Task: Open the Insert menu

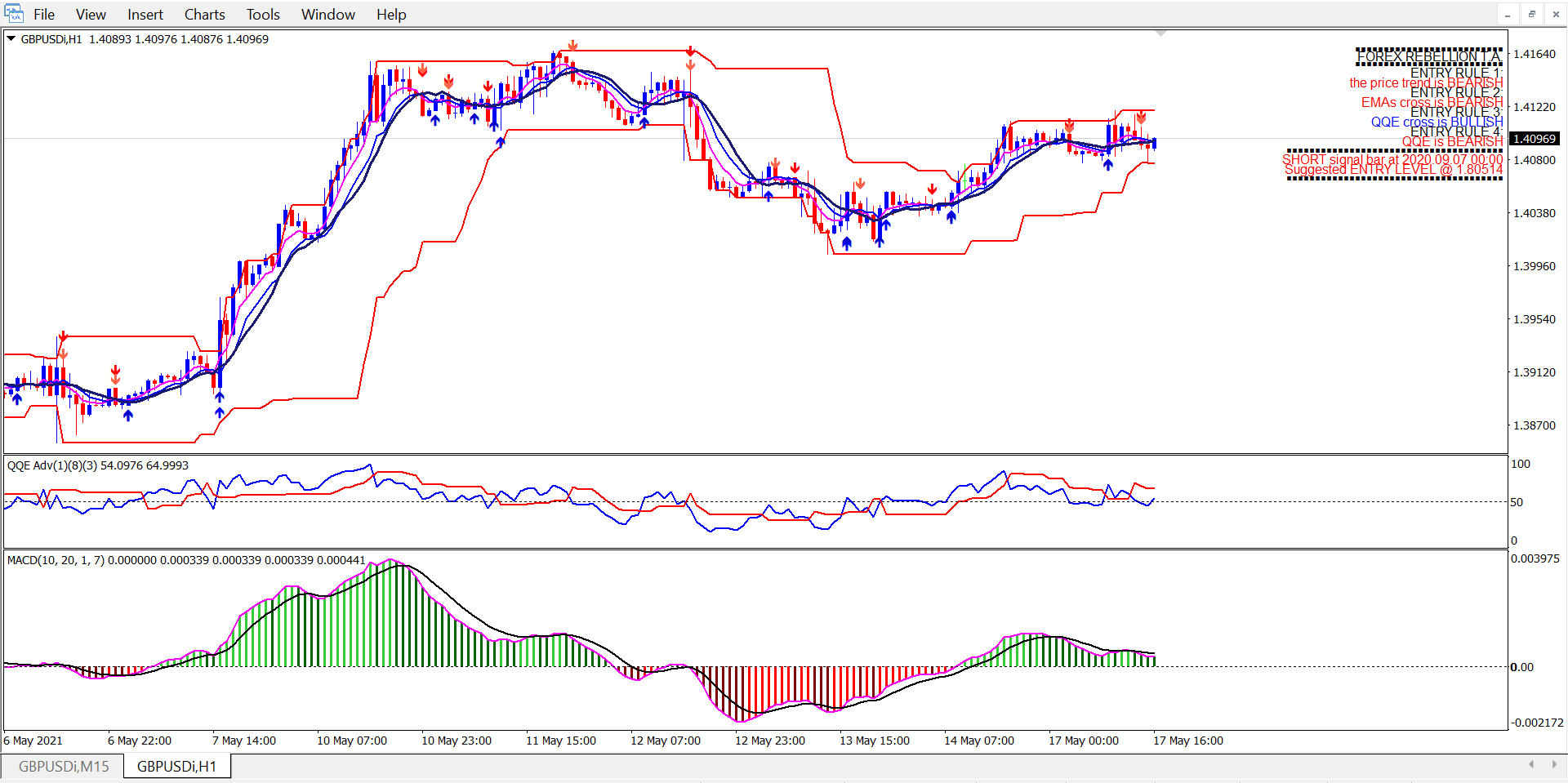Action: pos(145,14)
